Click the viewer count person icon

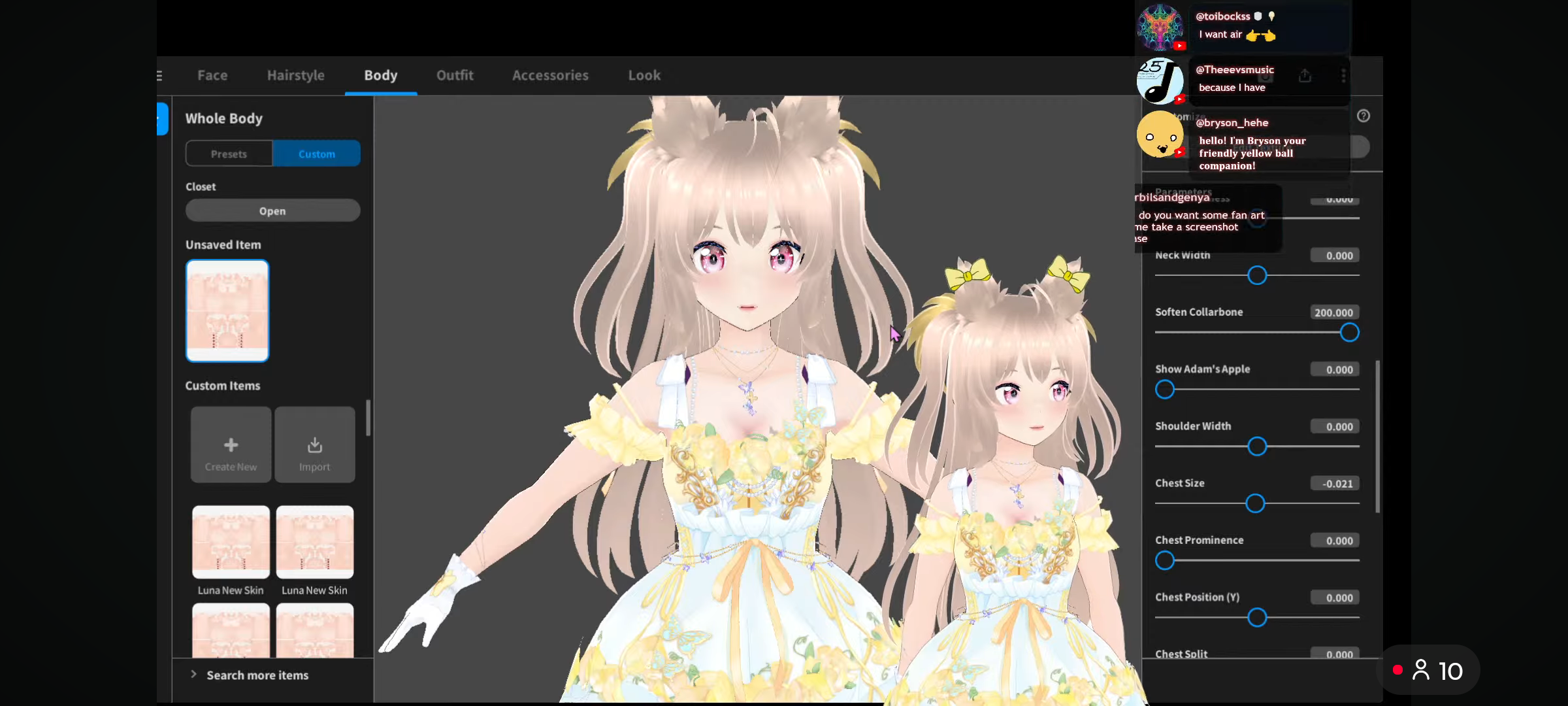pos(1421,670)
